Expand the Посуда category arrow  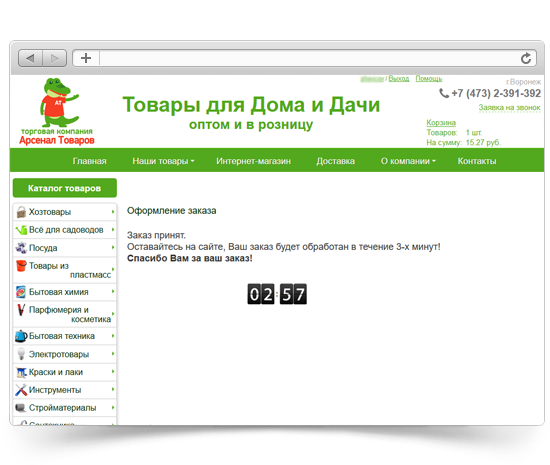[x=113, y=248]
